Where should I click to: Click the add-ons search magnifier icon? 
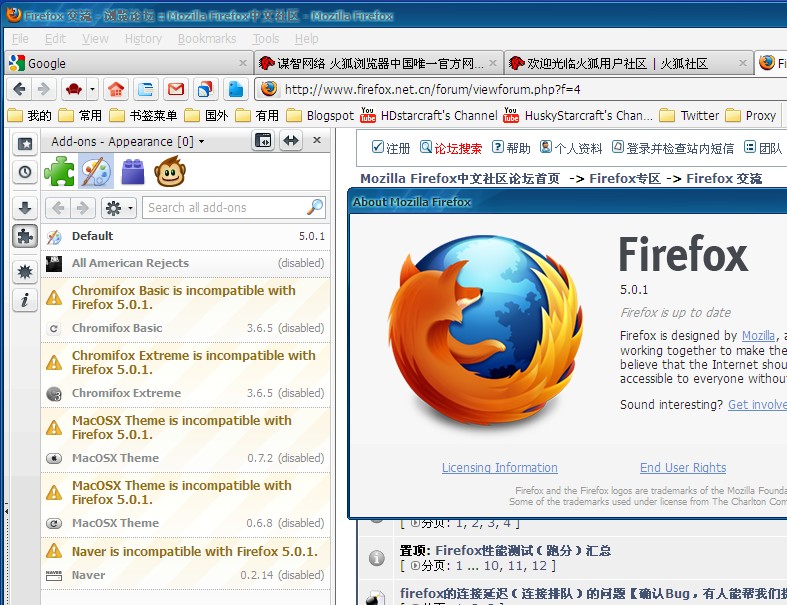click(x=315, y=207)
